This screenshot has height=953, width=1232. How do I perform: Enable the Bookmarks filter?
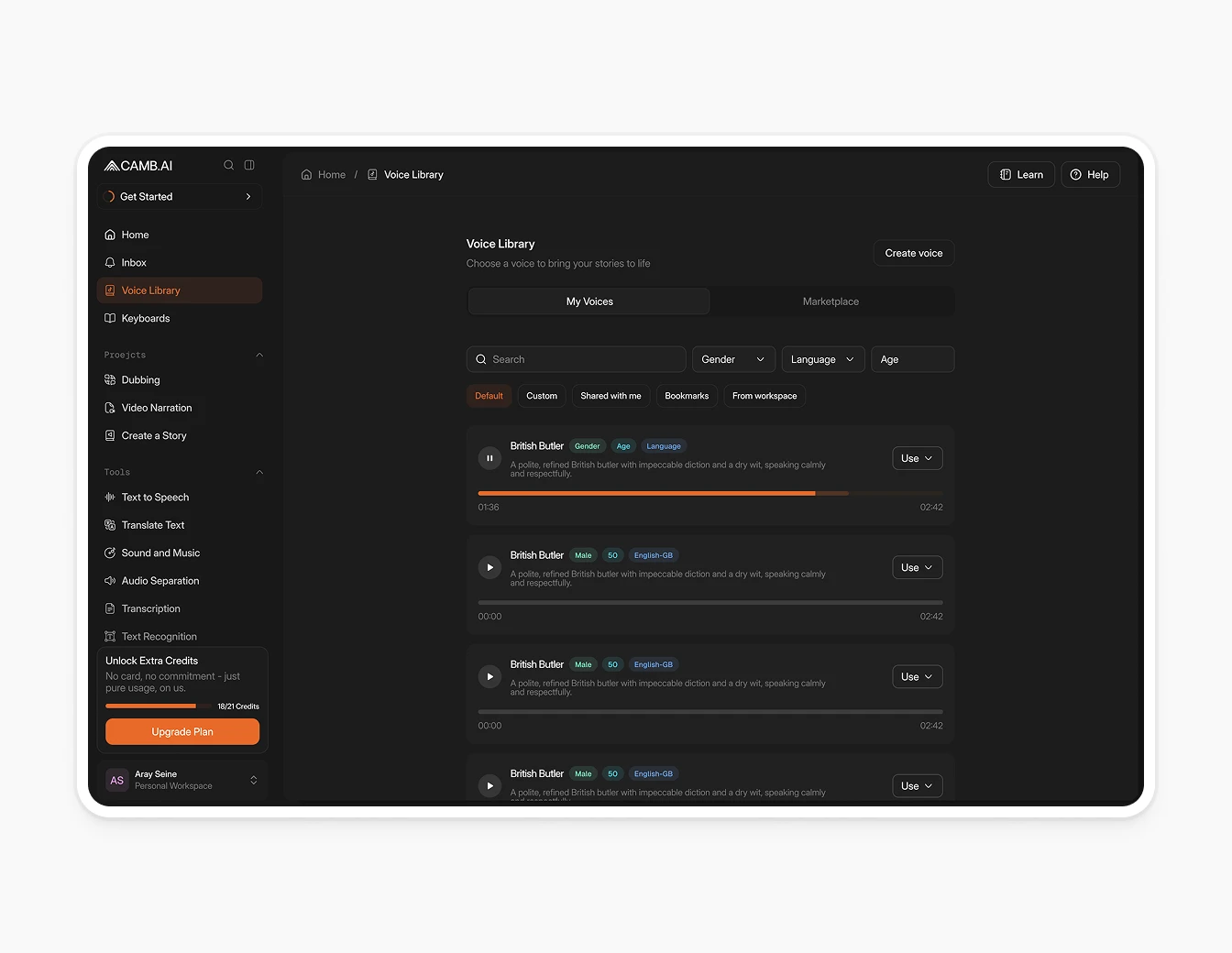[686, 396]
